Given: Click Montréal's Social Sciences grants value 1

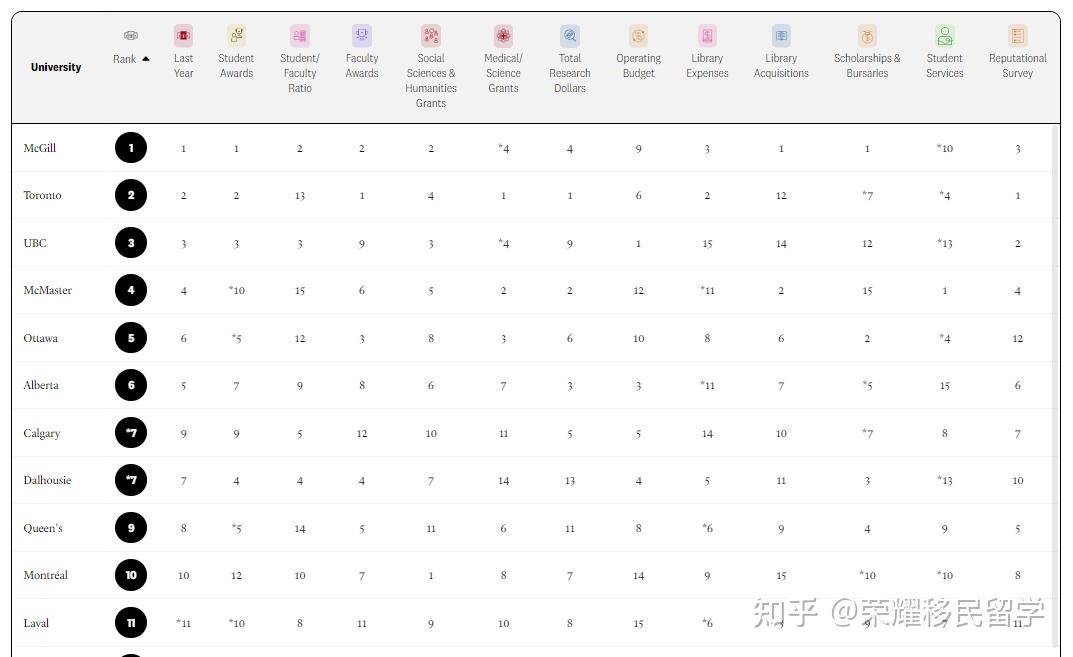Looking at the screenshot, I should point(431,576).
